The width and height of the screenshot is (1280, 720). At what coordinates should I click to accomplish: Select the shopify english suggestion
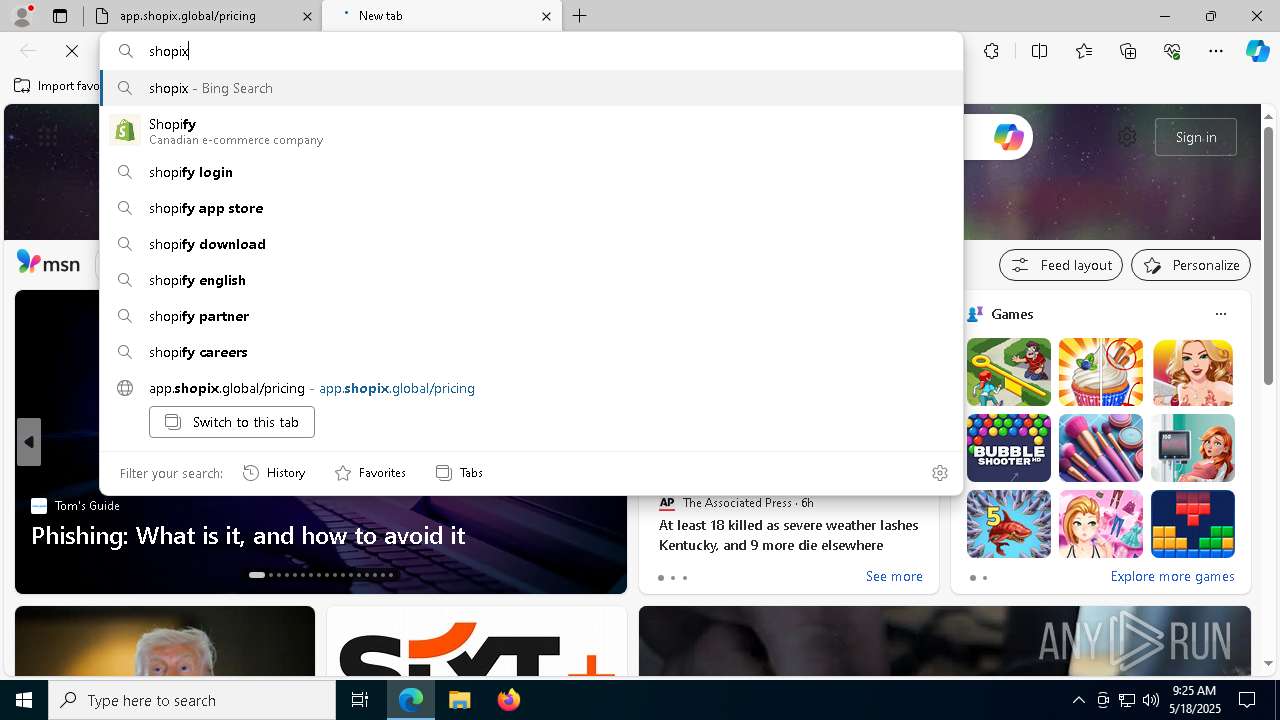click(x=531, y=280)
